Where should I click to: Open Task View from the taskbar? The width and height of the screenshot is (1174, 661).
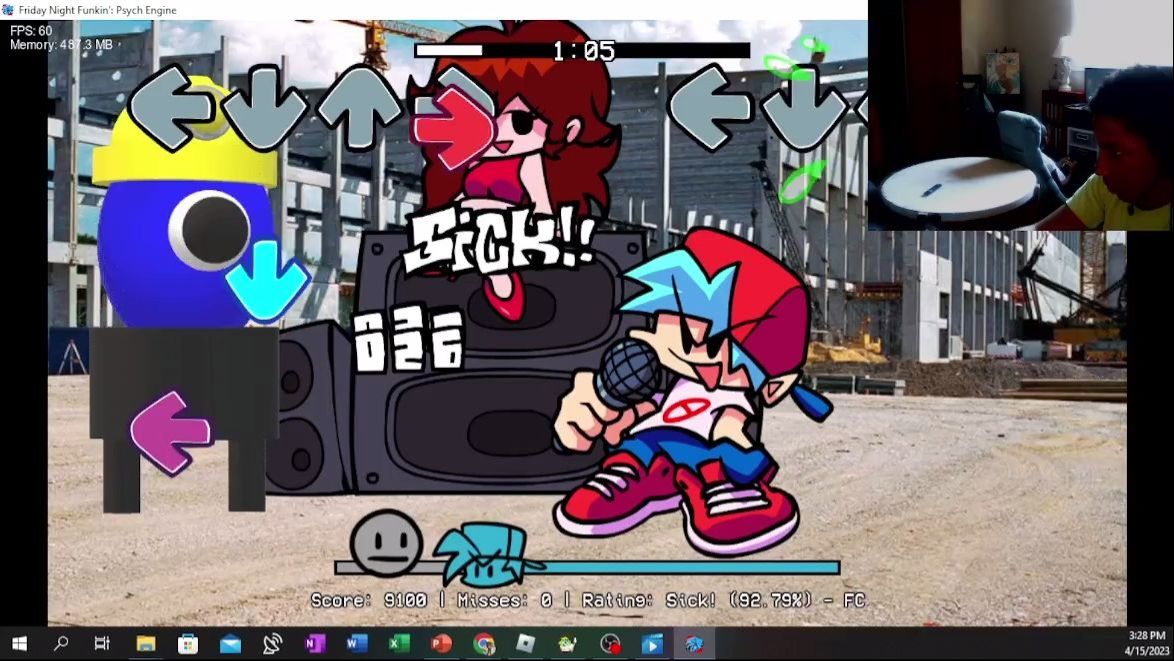102,644
